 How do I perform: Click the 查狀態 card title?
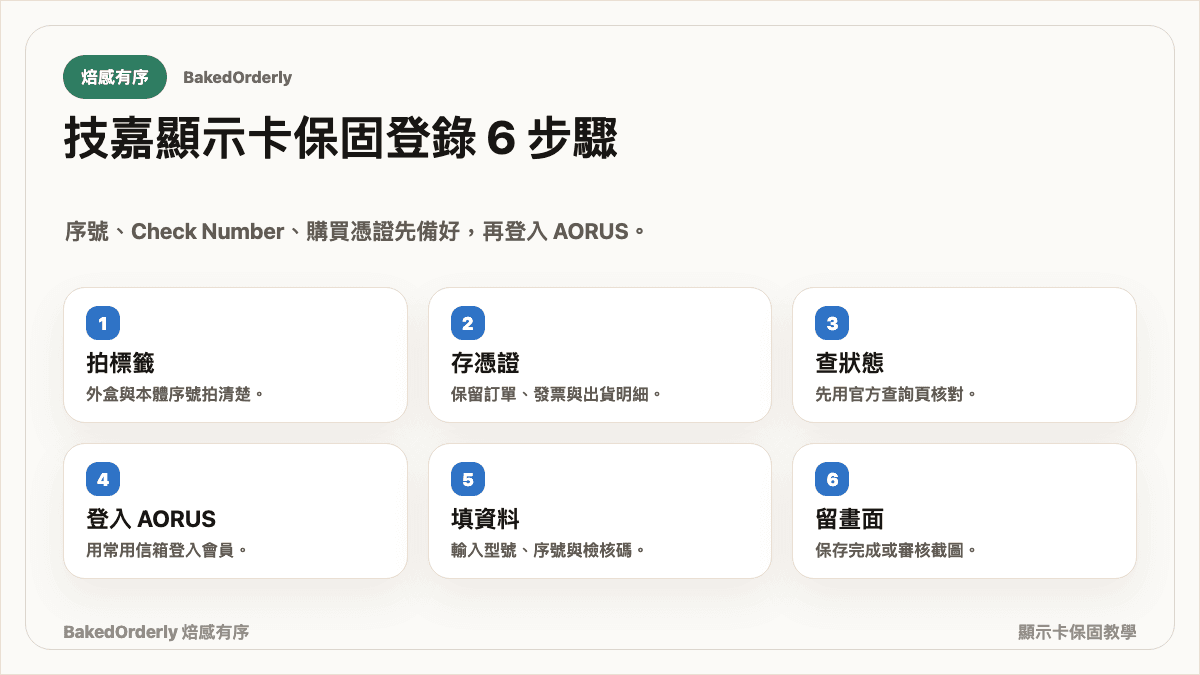[x=850, y=363]
